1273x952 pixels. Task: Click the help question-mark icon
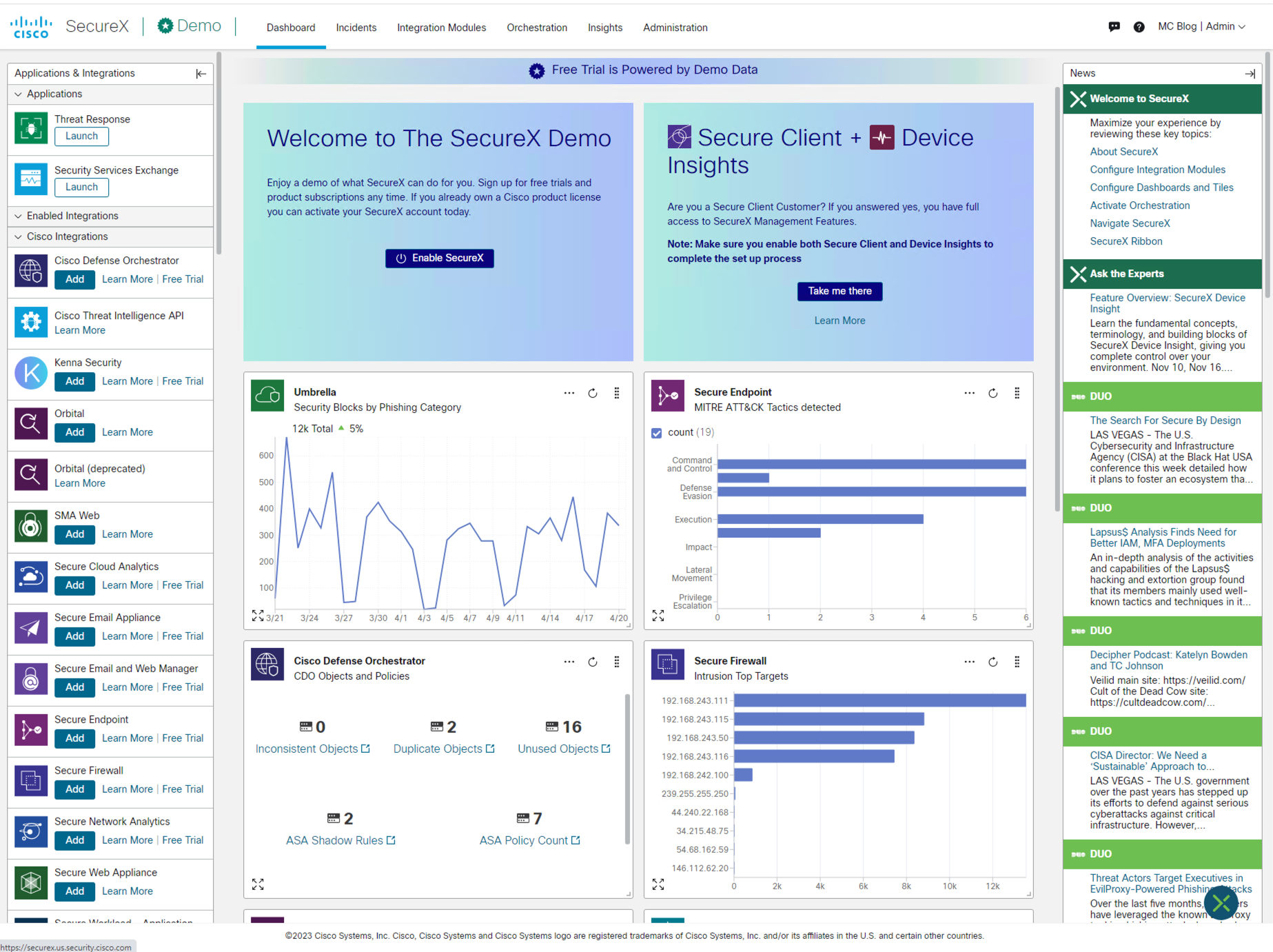click(x=1139, y=27)
